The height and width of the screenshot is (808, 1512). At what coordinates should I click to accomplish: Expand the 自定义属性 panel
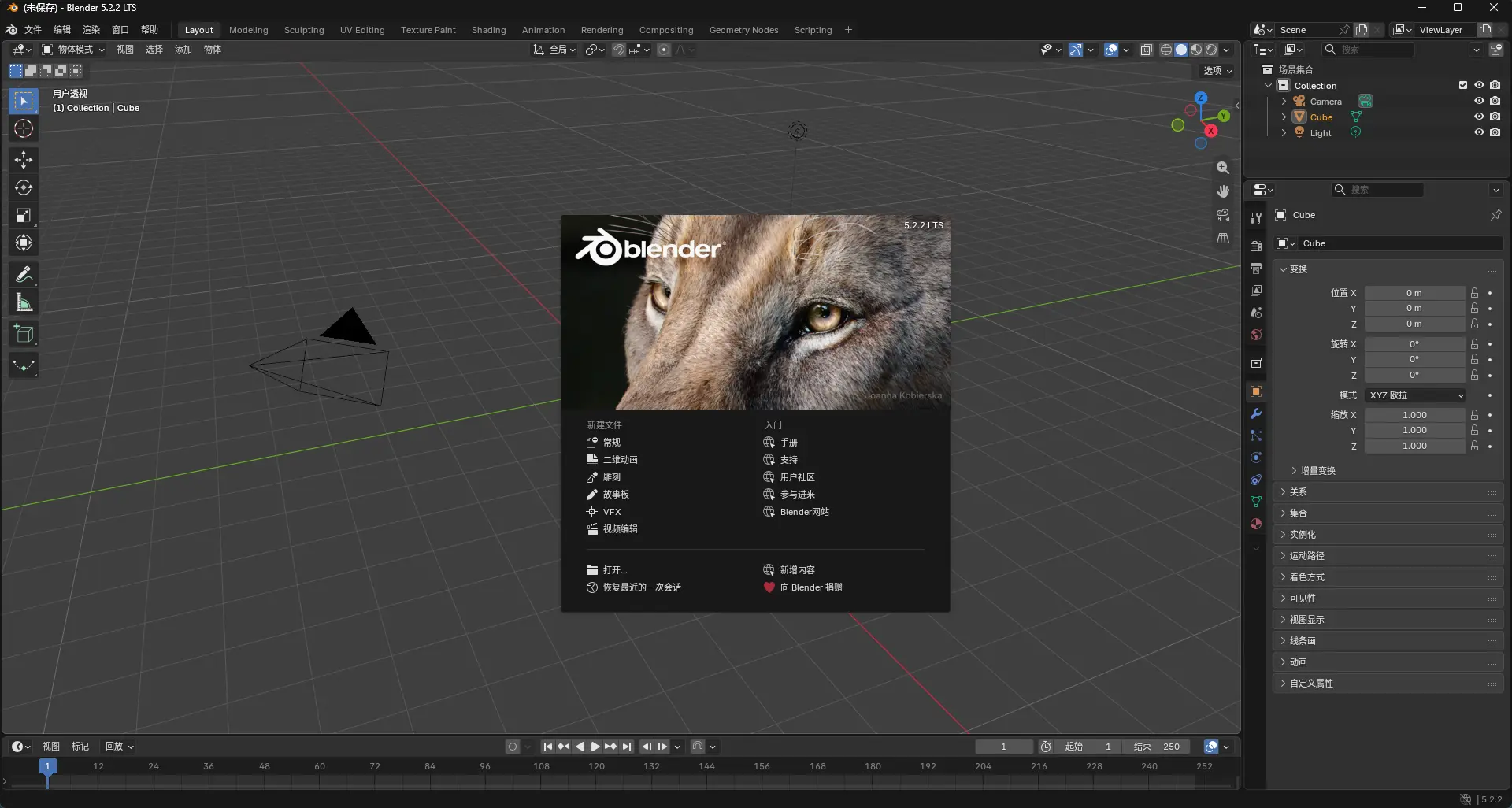tap(1388, 683)
